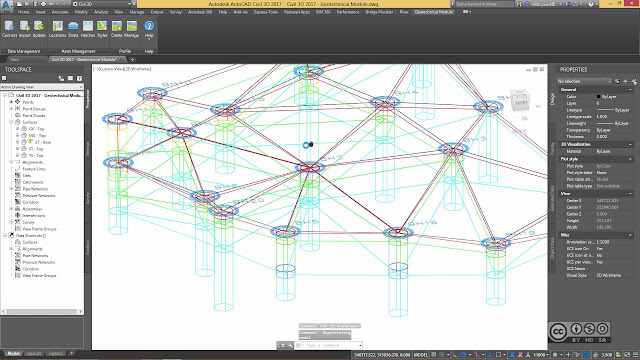Click the Update data icon
The width and height of the screenshot is (640, 360).
pos(39,29)
